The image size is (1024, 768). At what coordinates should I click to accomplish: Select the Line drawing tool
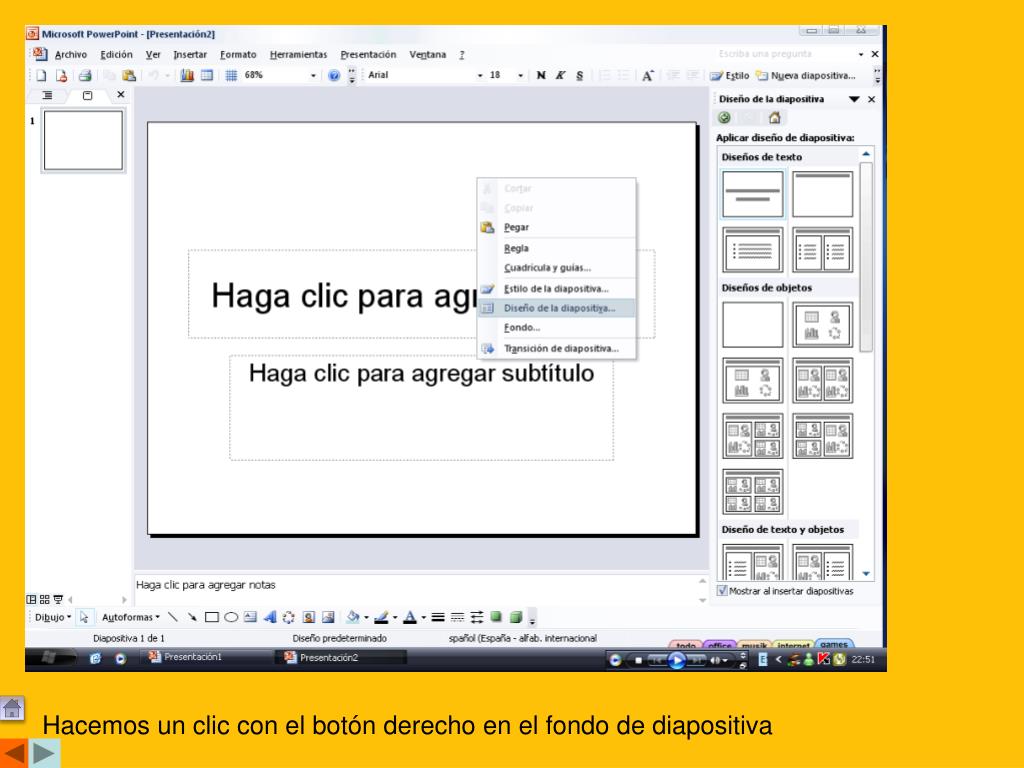click(172, 617)
